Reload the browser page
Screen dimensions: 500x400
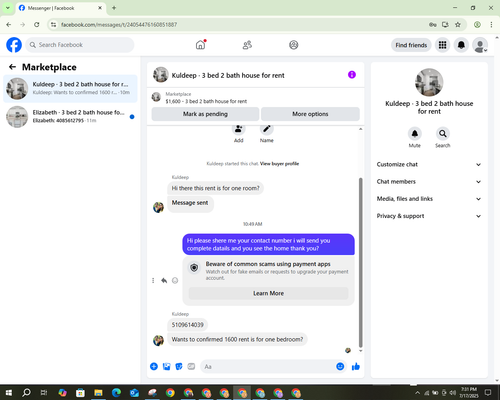point(37,25)
